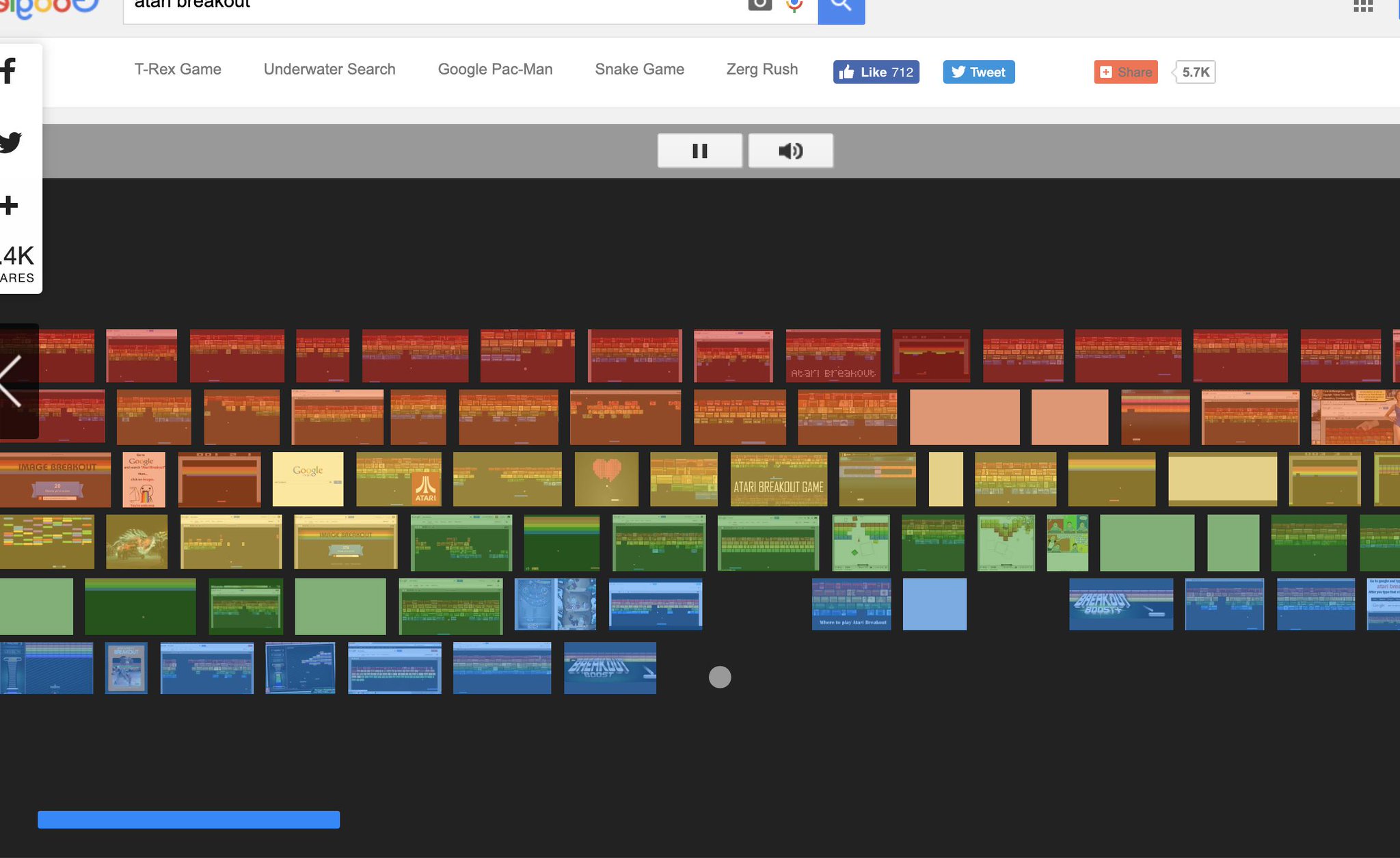
Task: Mute the game sound
Action: (790, 150)
